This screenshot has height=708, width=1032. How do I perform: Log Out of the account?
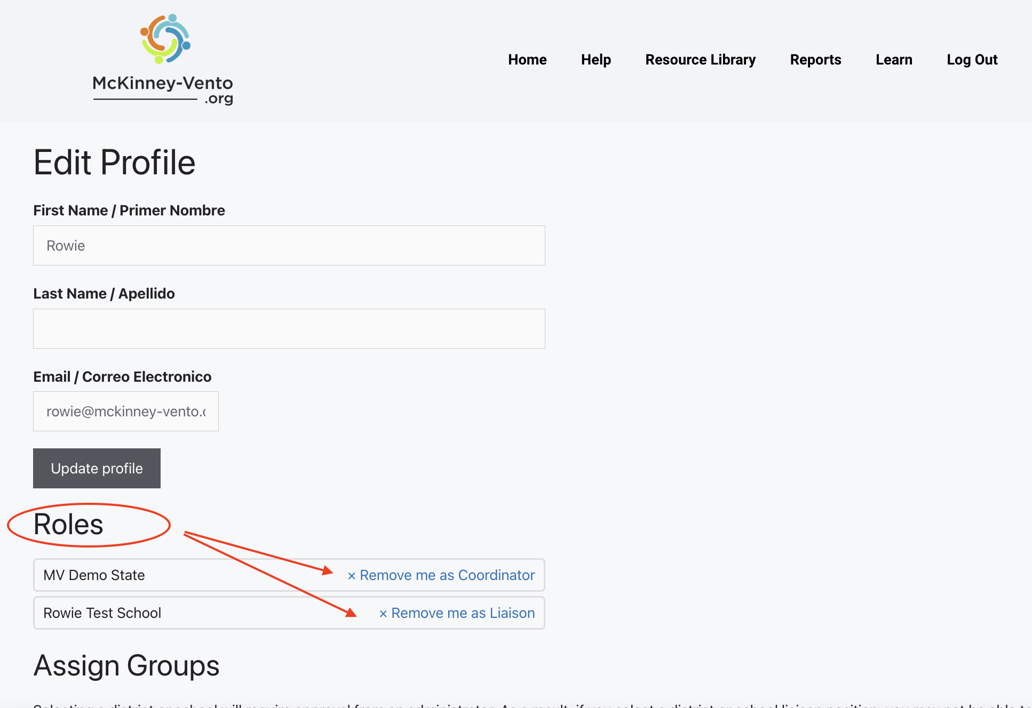point(971,60)
